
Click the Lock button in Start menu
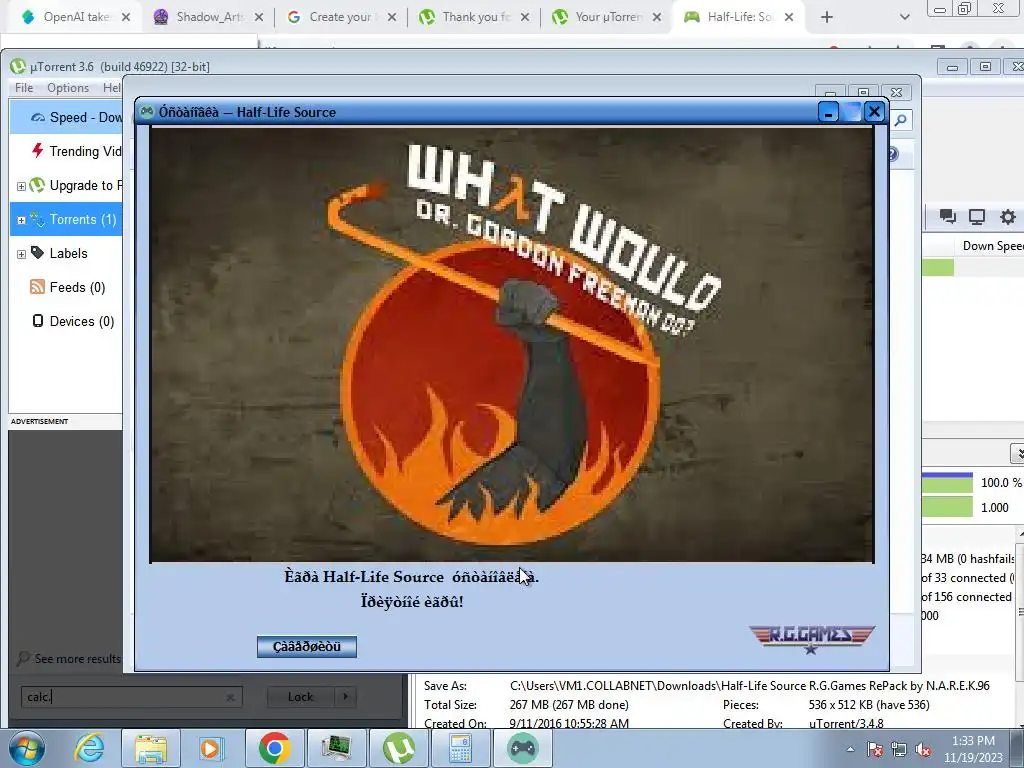(300, 697)
